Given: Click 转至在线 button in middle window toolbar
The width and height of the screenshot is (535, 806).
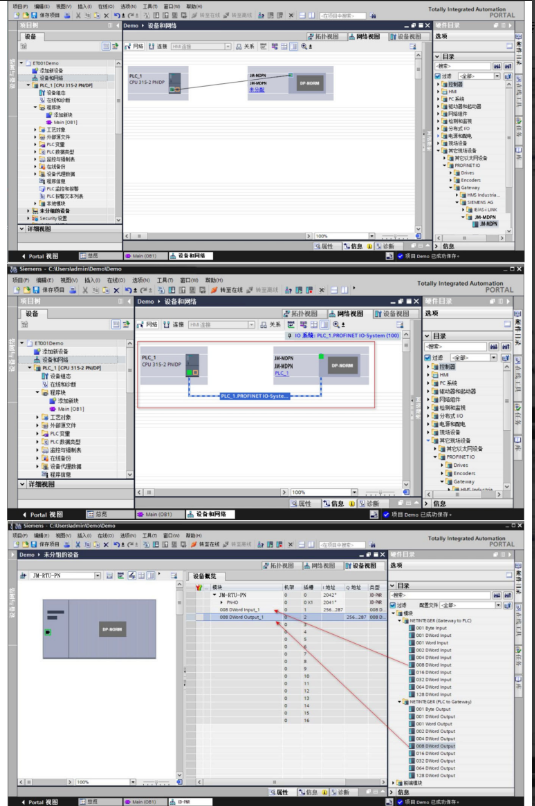Looking at the screenshot, I should [x=227, y=290].
